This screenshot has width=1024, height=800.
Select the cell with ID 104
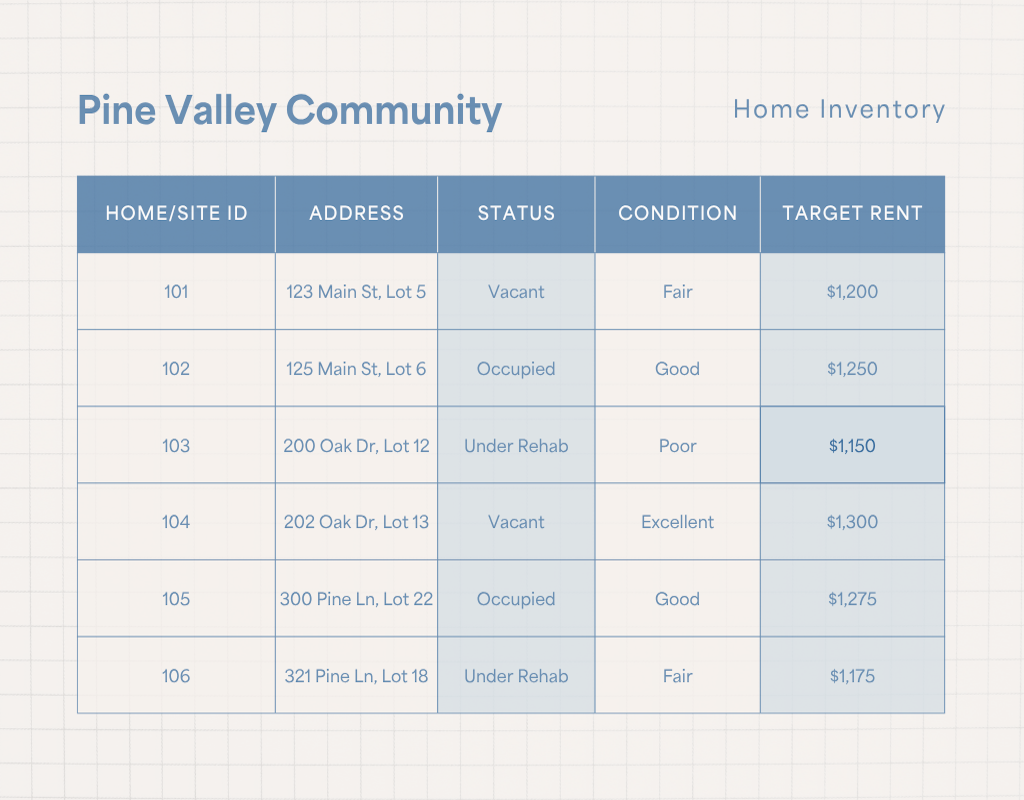coord(176,522)
